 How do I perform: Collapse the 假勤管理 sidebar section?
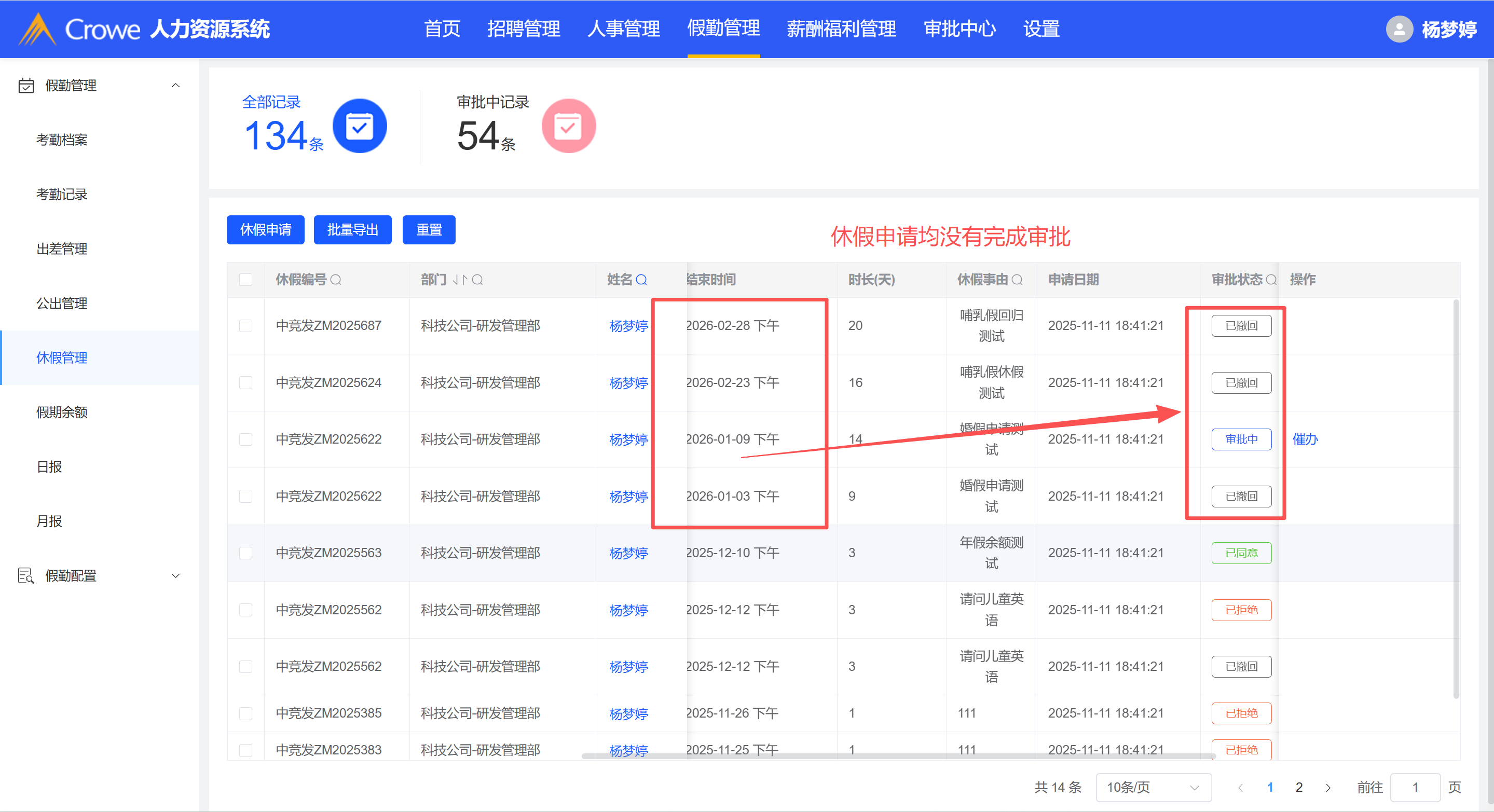176,85
